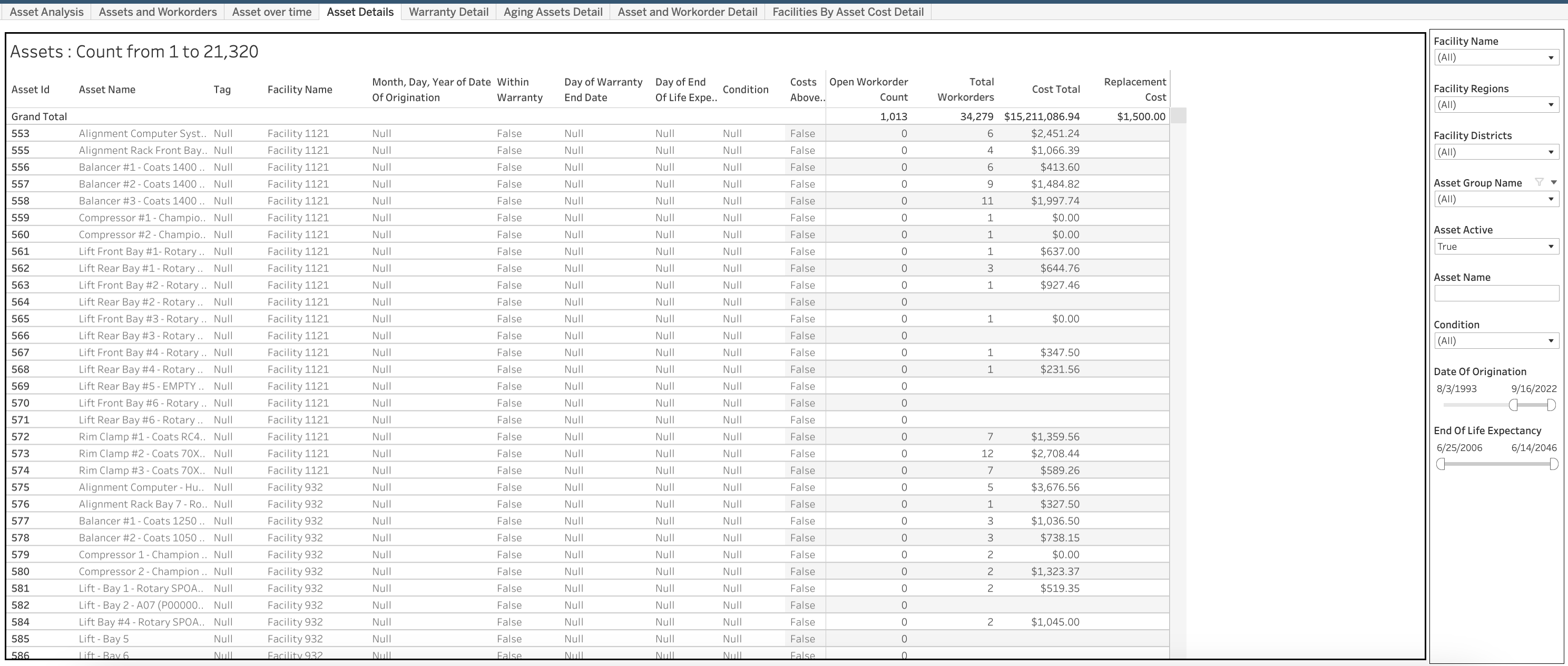Screen dimensions: 1568x666
Task: Open the Aging Assets Detail tab
Action: [553, 12]
